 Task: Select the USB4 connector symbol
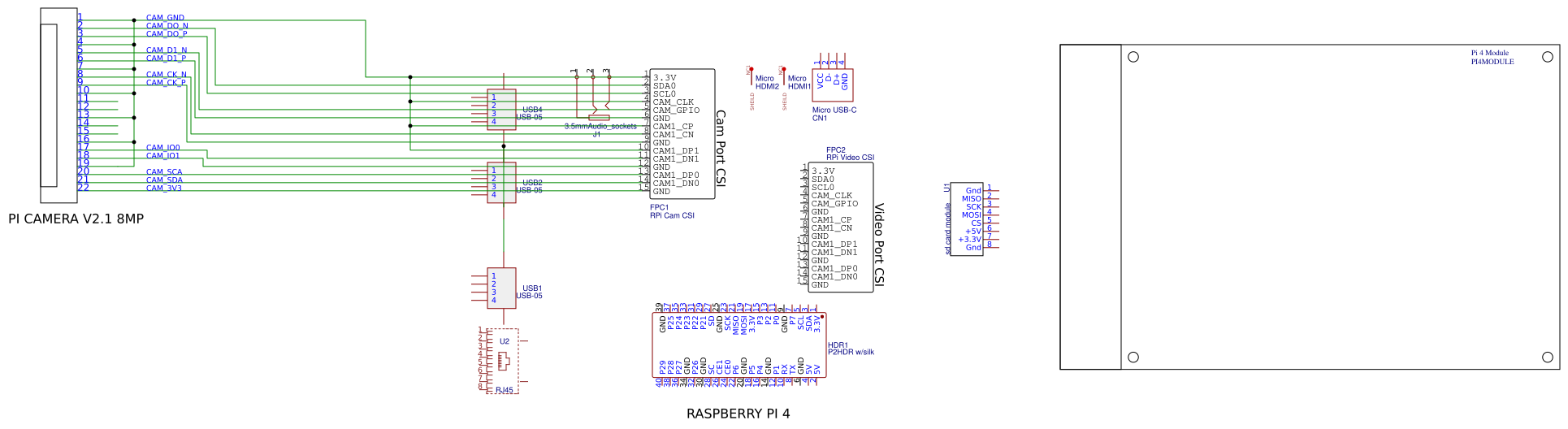point(501,110)
